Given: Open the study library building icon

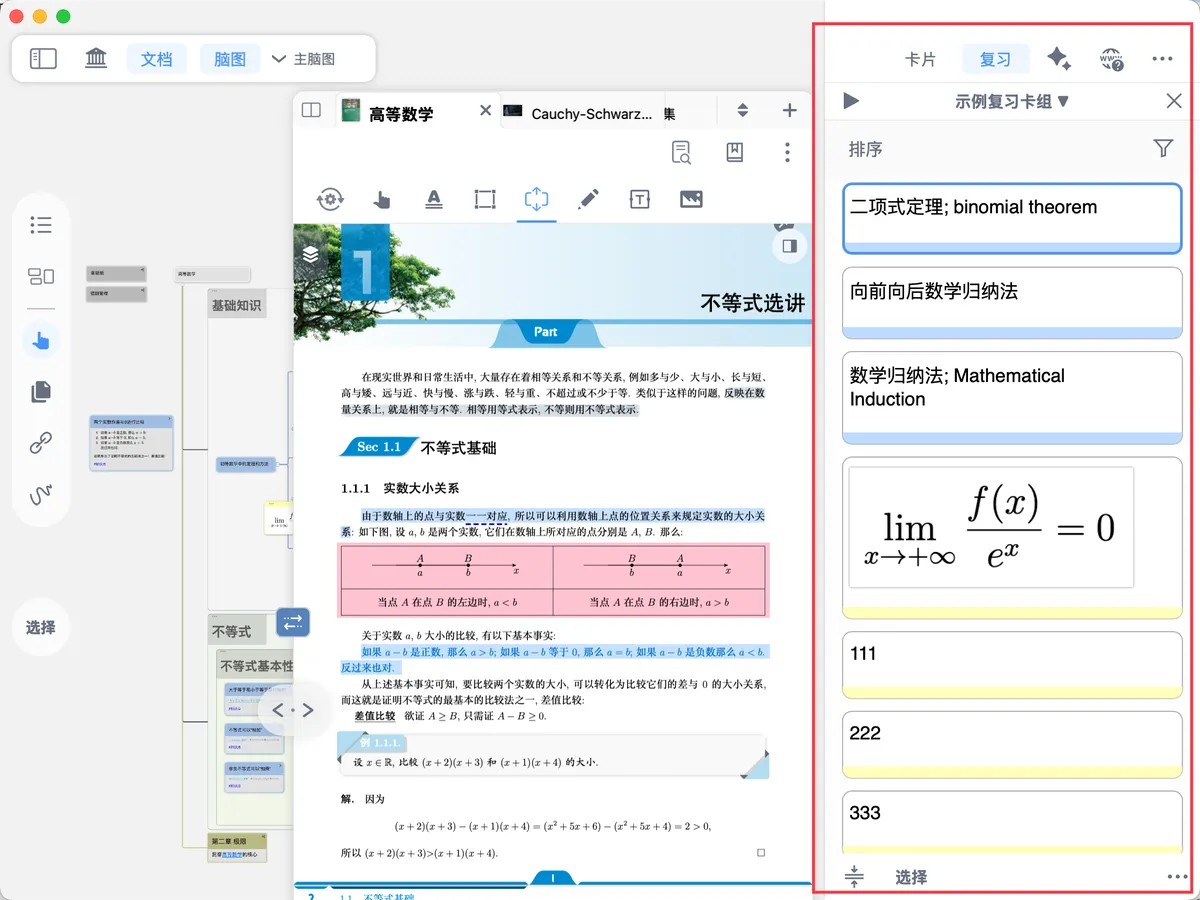Looking at the screenshot, I should [x=96, y=59].
